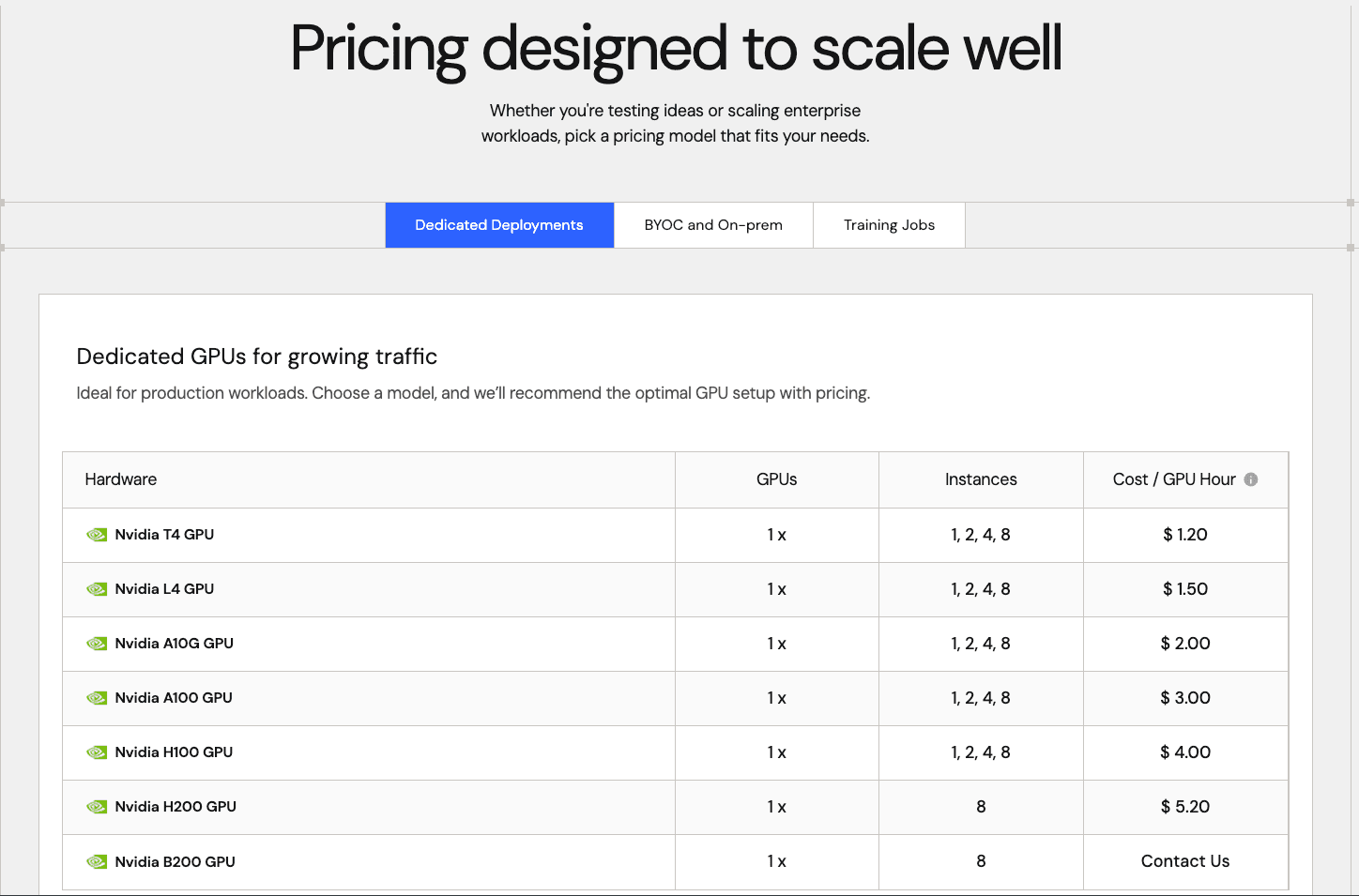The height and width of the screenshot is (896, 1359).
Task: Click the Nvidia logo beside H100 GPU
Action: pos(97,752)
